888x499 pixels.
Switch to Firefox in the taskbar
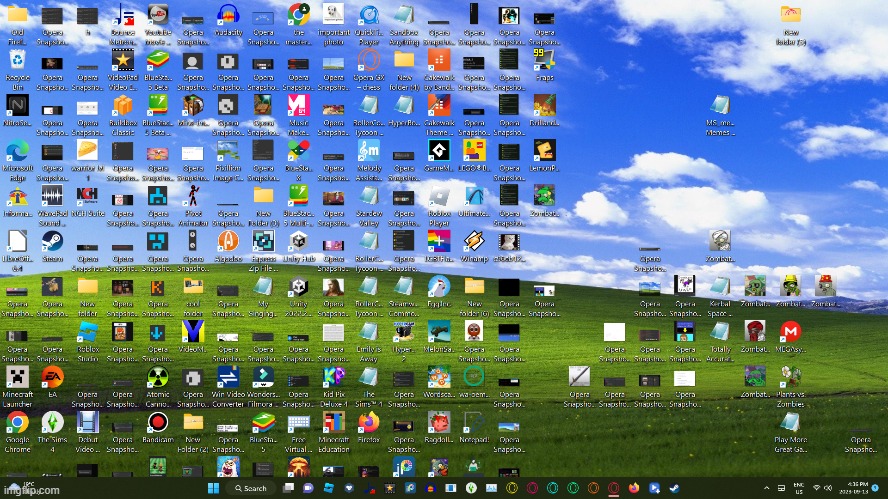tap(634, 488)
